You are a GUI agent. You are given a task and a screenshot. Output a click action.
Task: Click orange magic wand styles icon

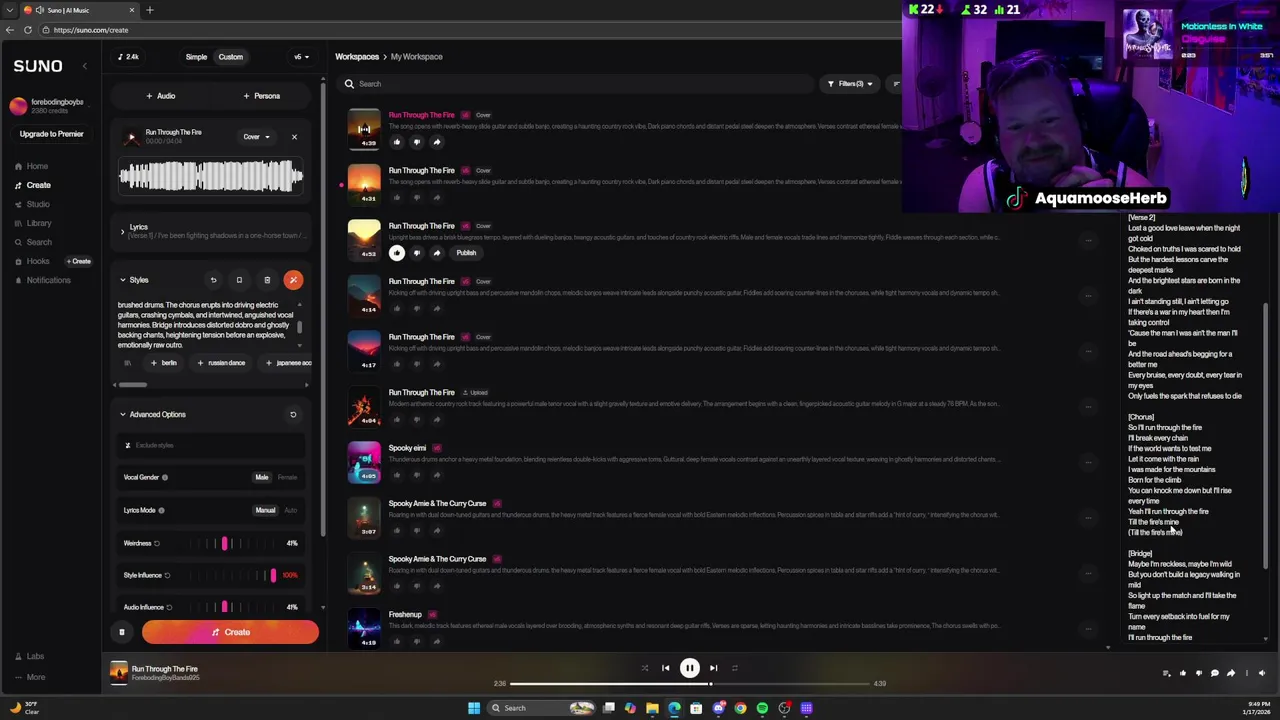(x=293, y=280)
